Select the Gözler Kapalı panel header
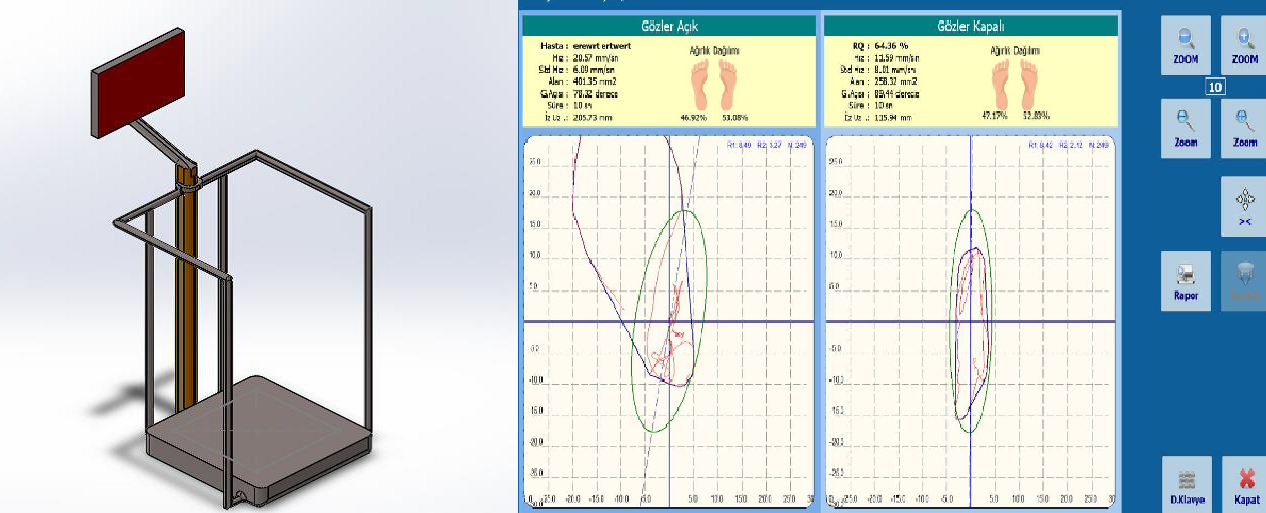 tap(969, 26)
